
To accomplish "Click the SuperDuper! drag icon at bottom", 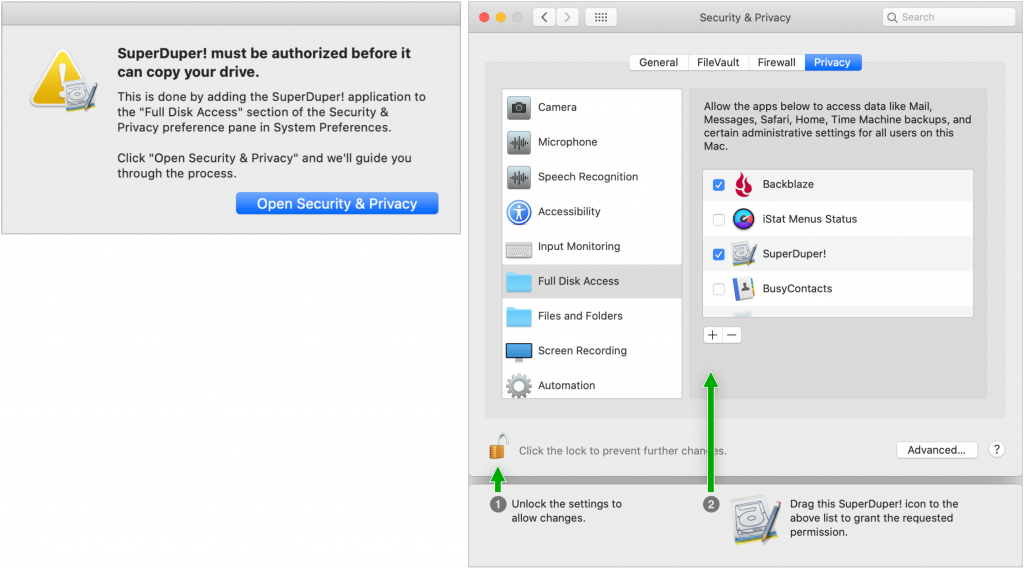I will tap(756, 521).
